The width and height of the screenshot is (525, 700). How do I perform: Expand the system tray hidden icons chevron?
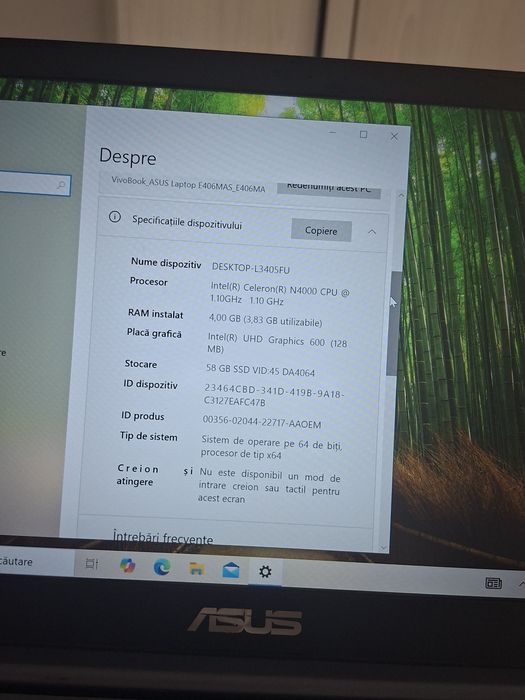point(521,584)
